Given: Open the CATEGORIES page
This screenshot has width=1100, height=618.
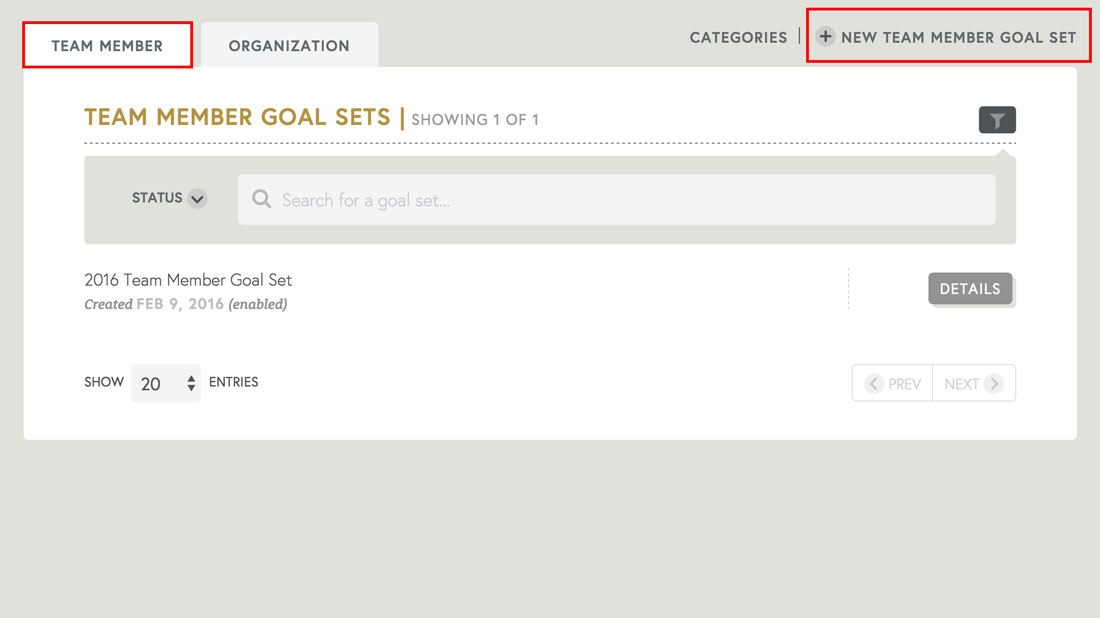Looking at the screenshot, I should (738, 37).
